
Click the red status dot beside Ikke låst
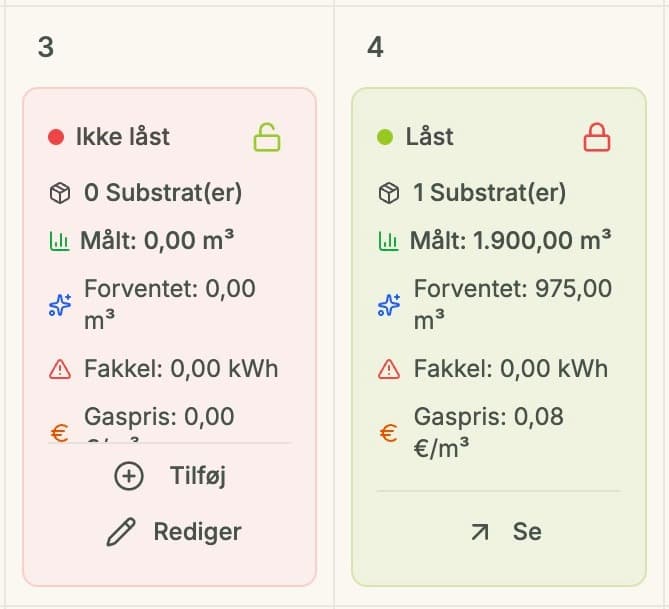(x=56, y=137)
